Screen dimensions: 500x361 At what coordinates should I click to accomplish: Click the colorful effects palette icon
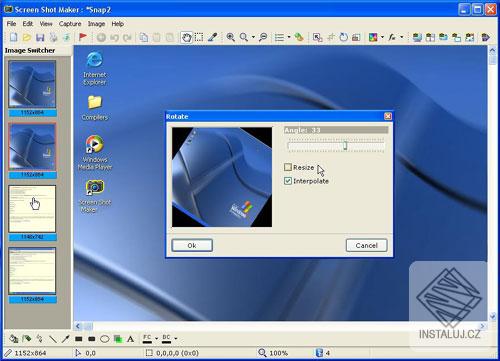click(373, 37)
